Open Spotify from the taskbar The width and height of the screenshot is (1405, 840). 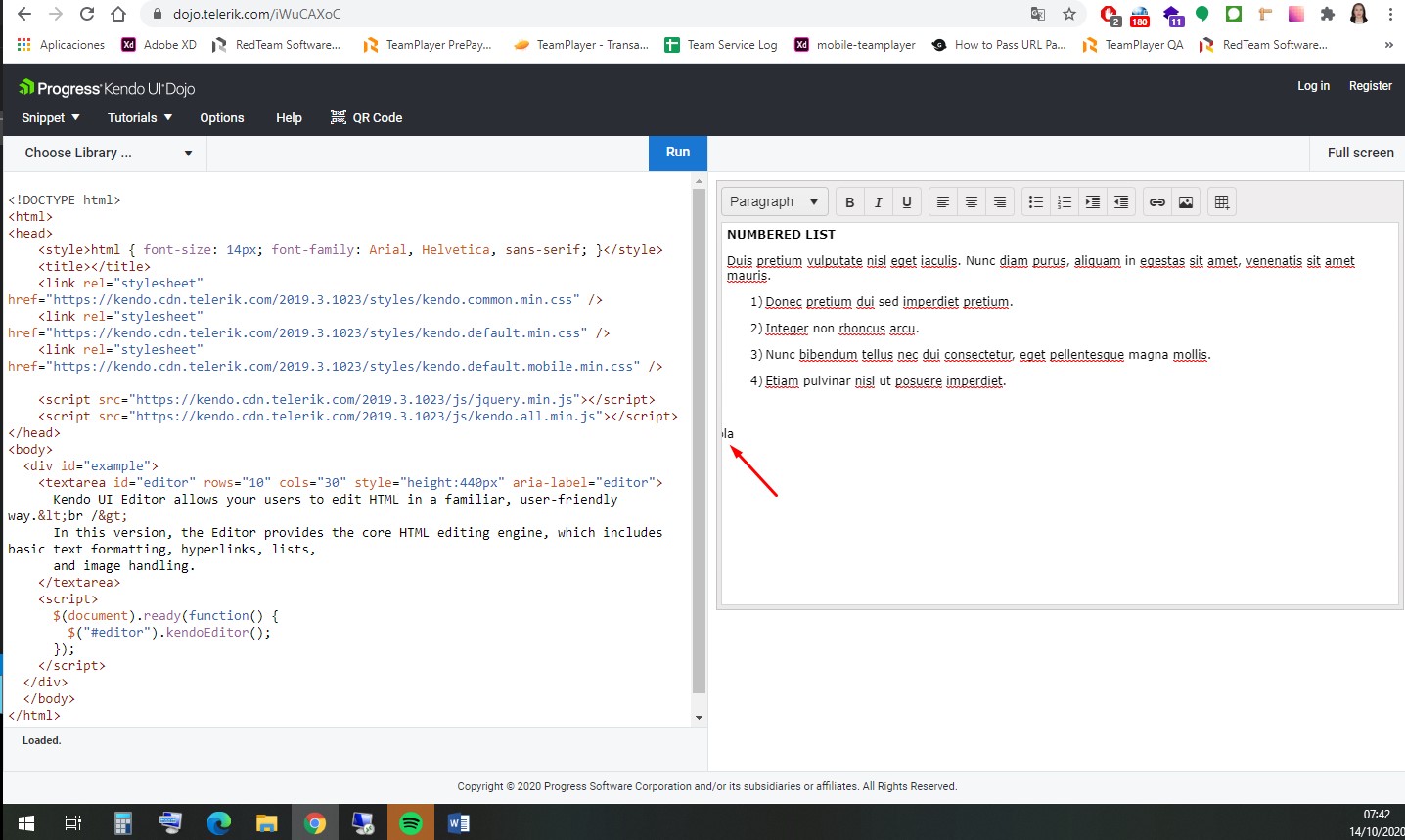(x=411, y=823)
